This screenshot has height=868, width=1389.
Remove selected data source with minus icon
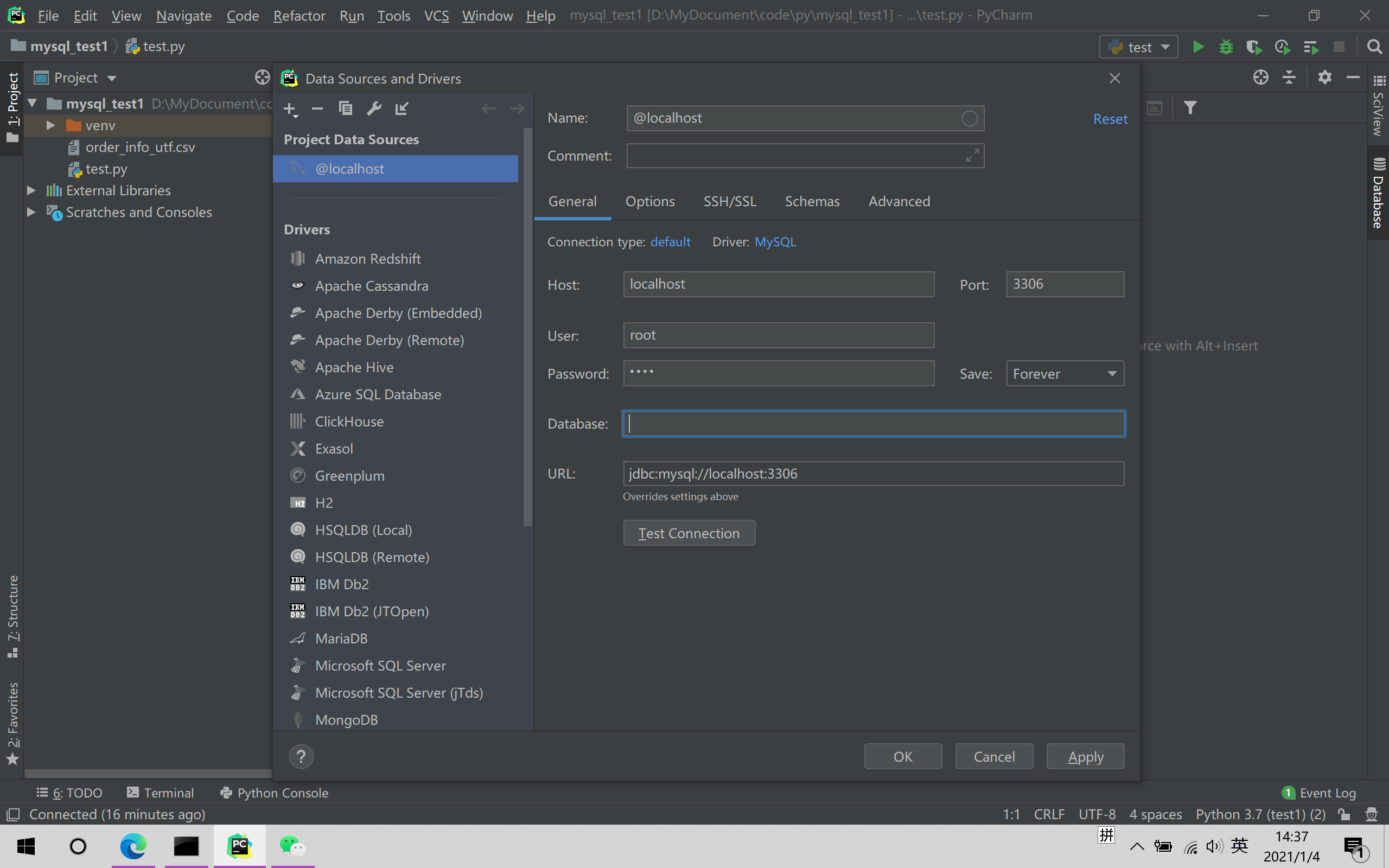[x=317, y=108]
